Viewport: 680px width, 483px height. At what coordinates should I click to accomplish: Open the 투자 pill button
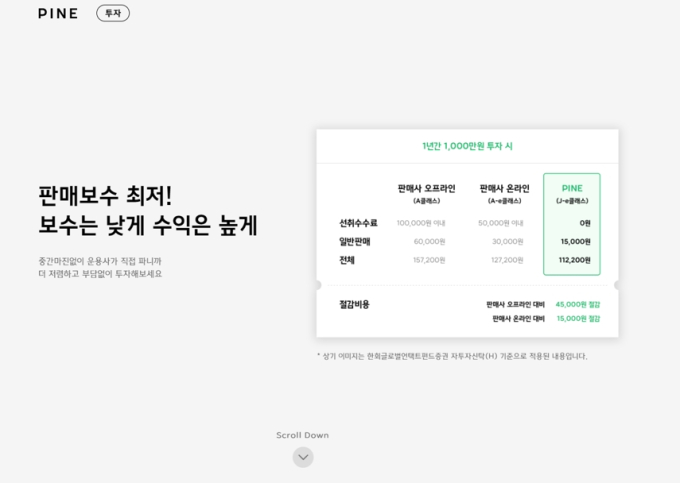coord(113,13)
